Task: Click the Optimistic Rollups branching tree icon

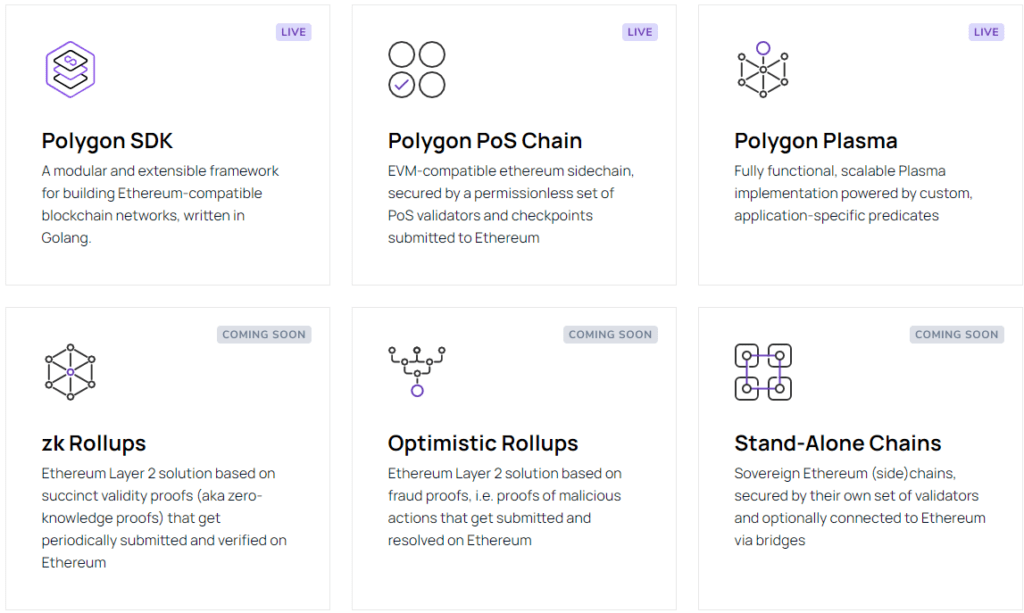Action: pos(416,370)
